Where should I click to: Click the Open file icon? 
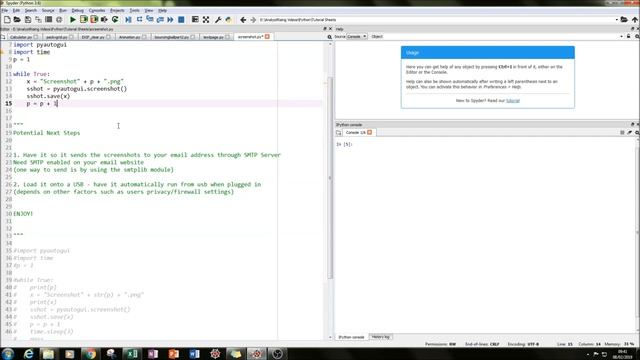pyautogui.click(x=17, y=20)
